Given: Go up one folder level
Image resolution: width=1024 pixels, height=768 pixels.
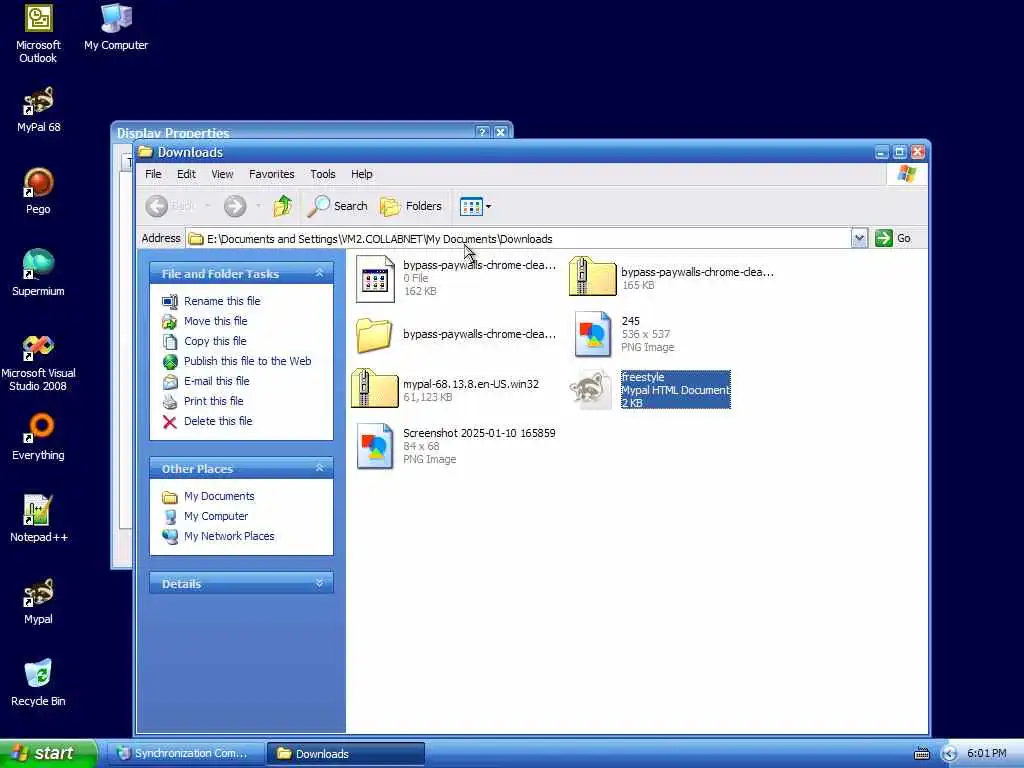Looking at the screenshot, I should (282, 206).
